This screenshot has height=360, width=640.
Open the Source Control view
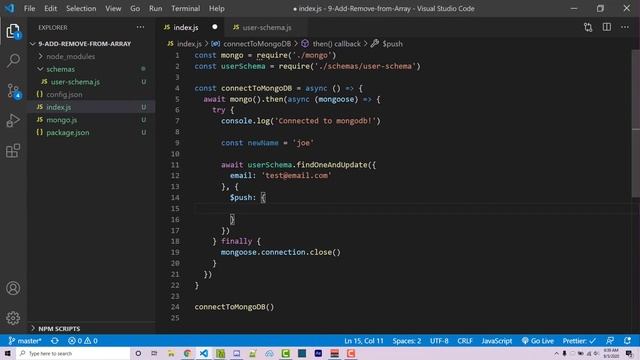click(13, 91)
